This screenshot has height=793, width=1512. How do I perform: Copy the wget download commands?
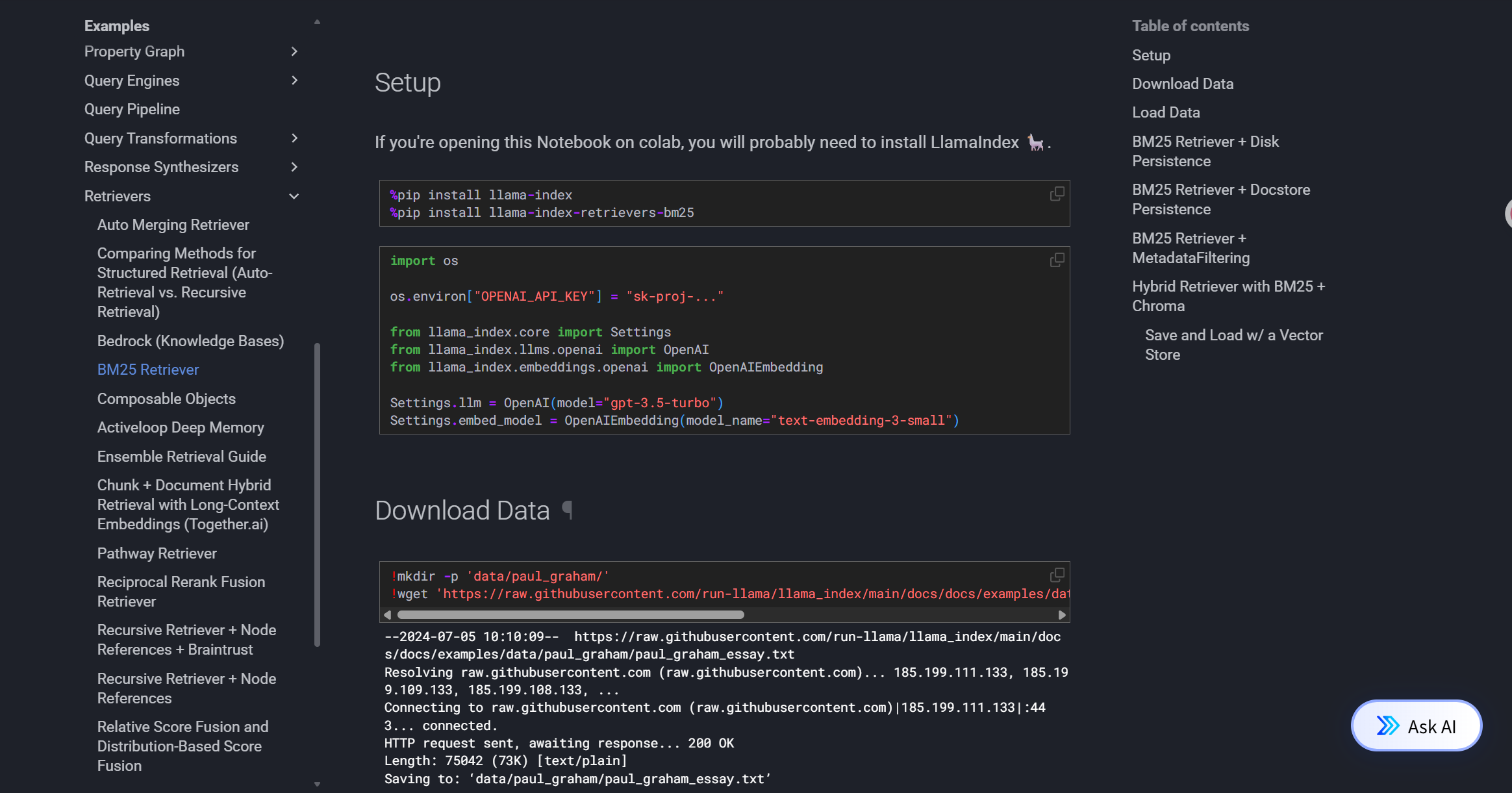pos(1057,575)
